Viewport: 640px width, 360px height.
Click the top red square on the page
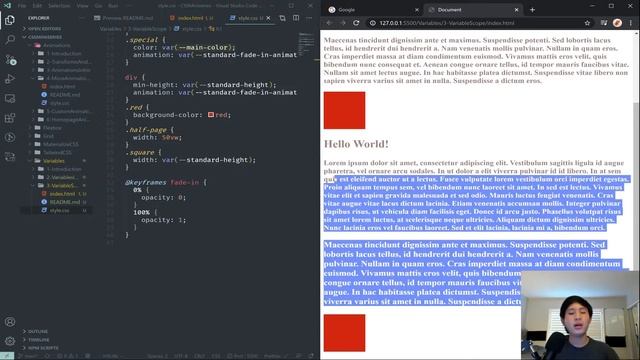pos(344,110)
